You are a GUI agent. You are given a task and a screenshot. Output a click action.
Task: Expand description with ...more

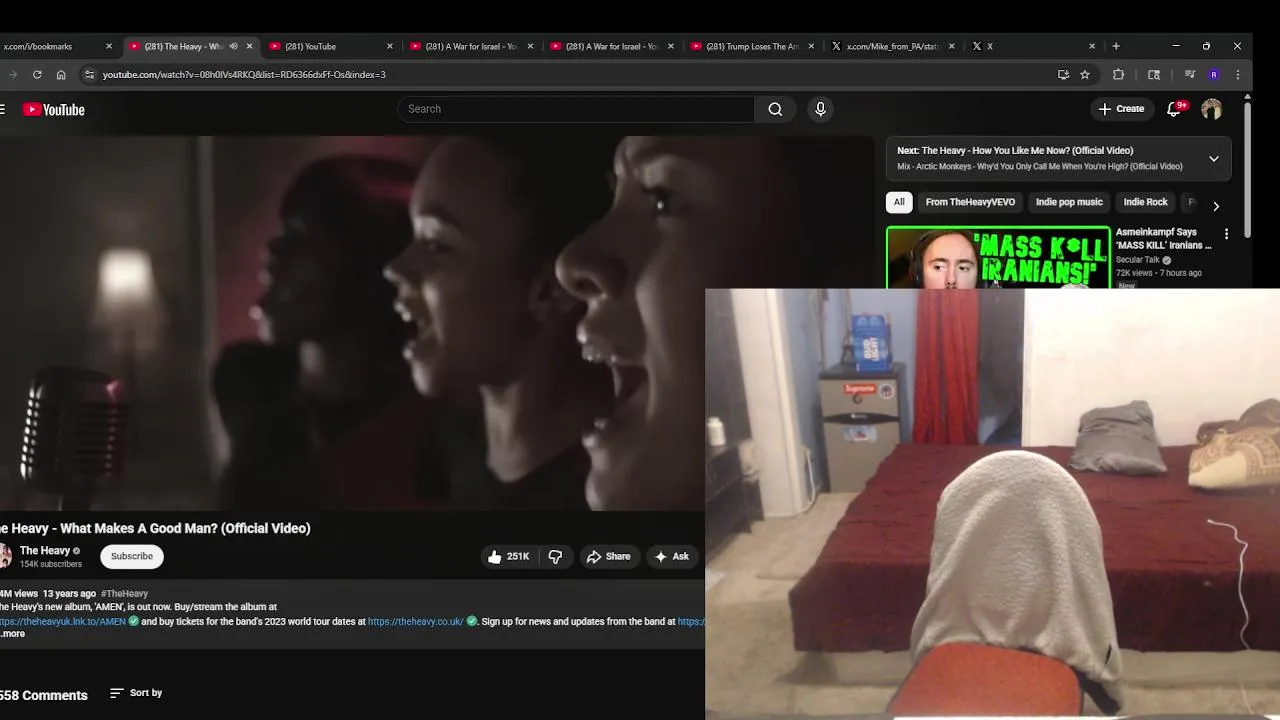tap(12, 634)
